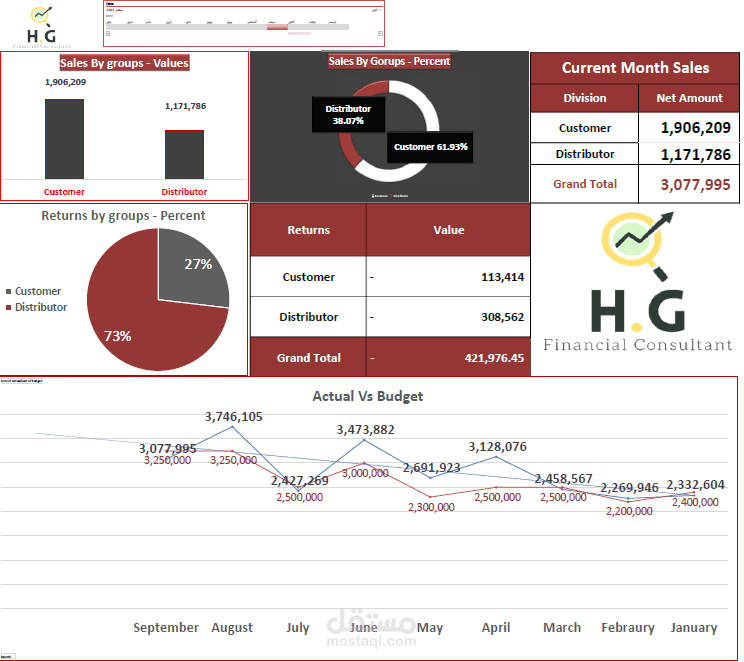This screenshot has width=744, height=662.
Task: Select the 'Returns by groups - Percent' title
Action: (123, 215)
